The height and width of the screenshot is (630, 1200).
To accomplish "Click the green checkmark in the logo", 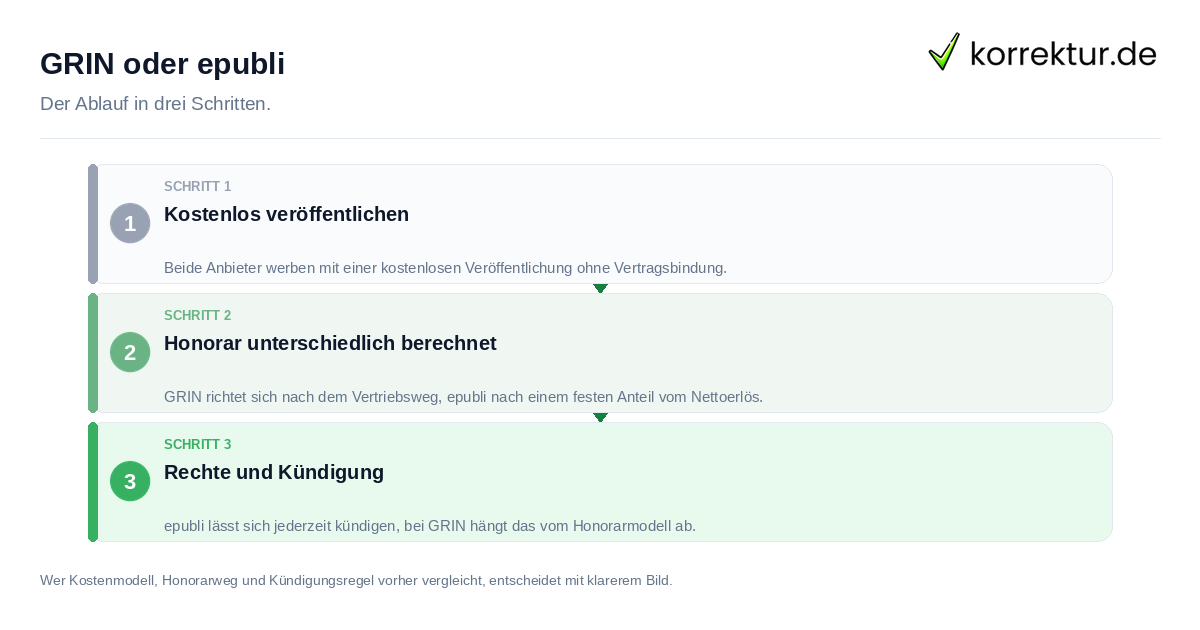I will [944, 51].
